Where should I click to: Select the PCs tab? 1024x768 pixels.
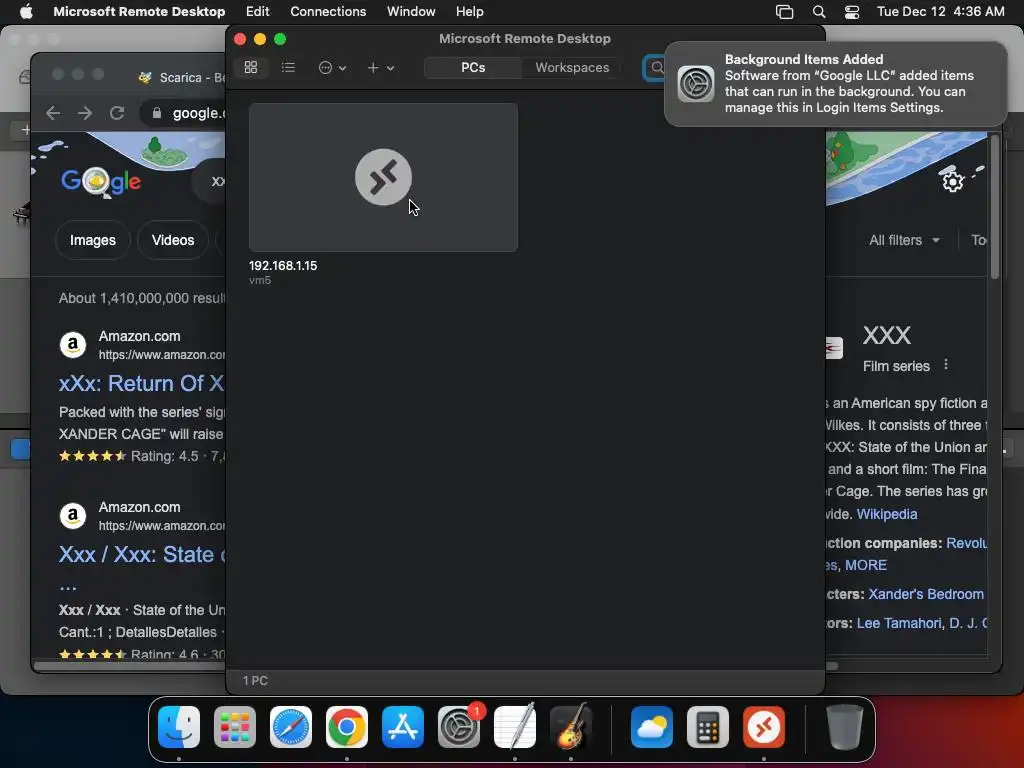(x=473, y=67)
